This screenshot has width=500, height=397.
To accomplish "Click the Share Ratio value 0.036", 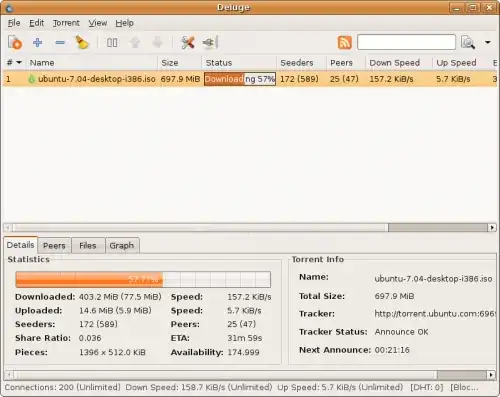I will click(x=90, y=338).
